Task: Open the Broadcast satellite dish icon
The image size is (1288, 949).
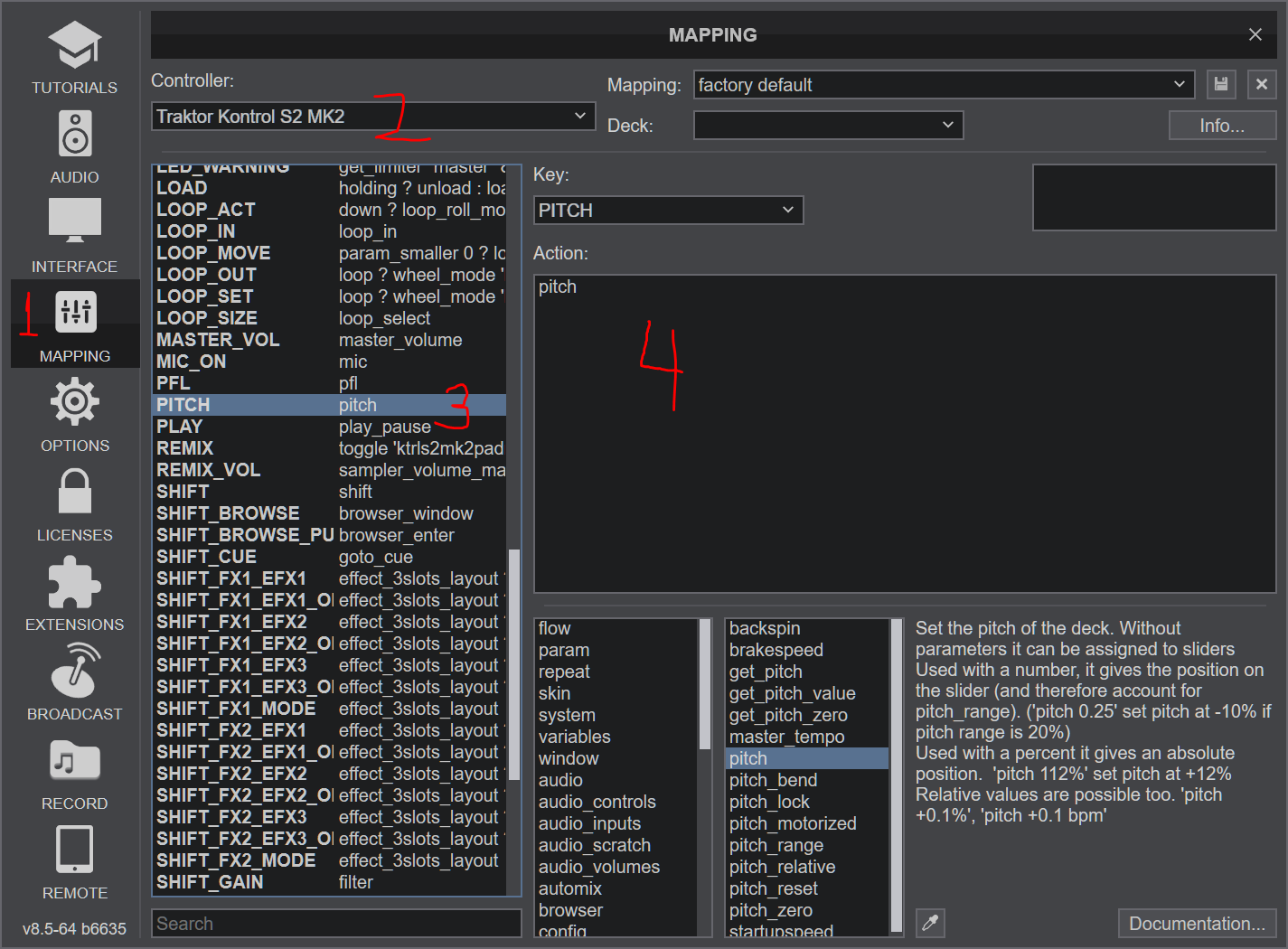Action: pos(75,670)
